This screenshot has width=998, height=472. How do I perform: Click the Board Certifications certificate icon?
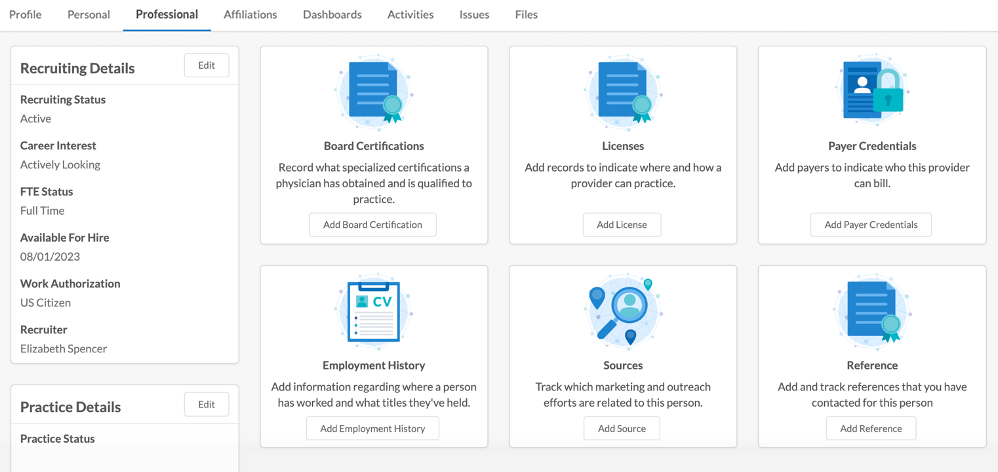(x=374, y=93)
